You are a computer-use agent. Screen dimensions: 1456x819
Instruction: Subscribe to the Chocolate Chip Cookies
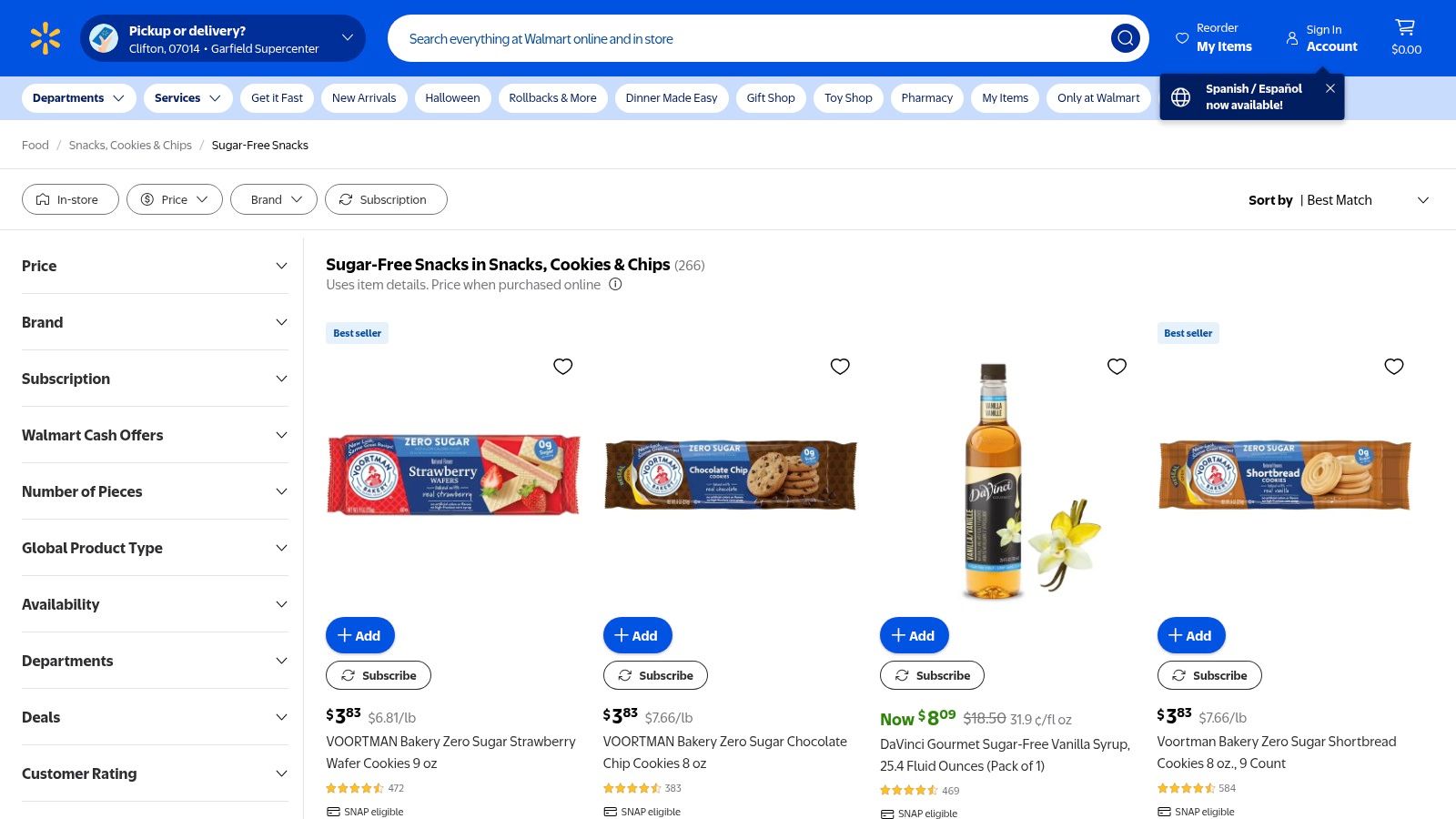[x=655, y=675]
